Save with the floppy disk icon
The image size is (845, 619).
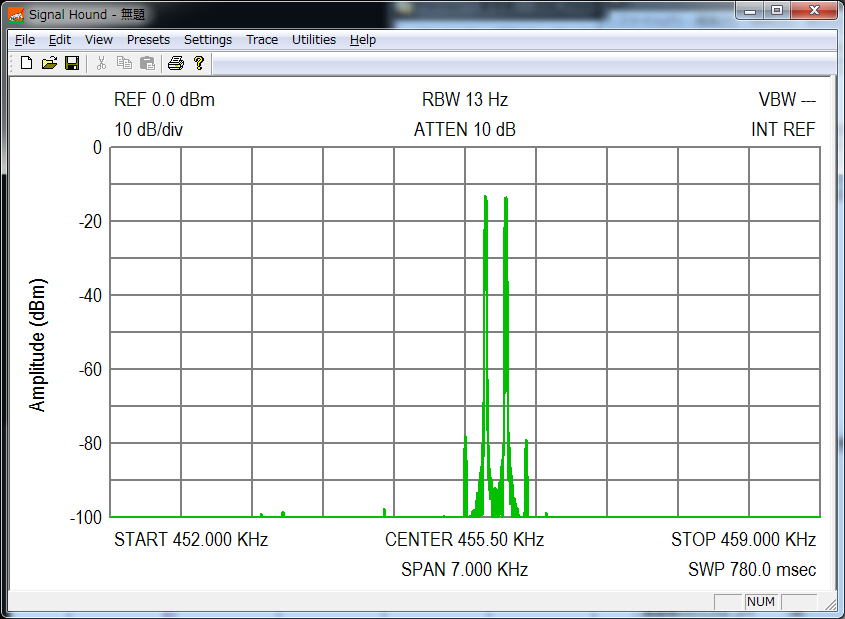[72, 63]
